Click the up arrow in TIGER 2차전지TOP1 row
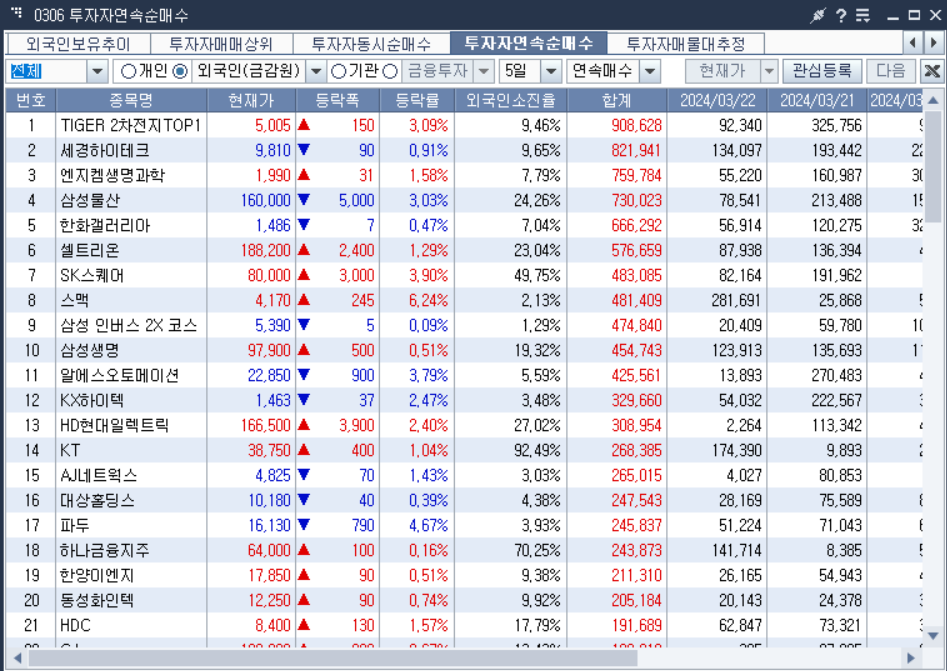Viewport: 947px width, 671px height. tap(304, 125)
